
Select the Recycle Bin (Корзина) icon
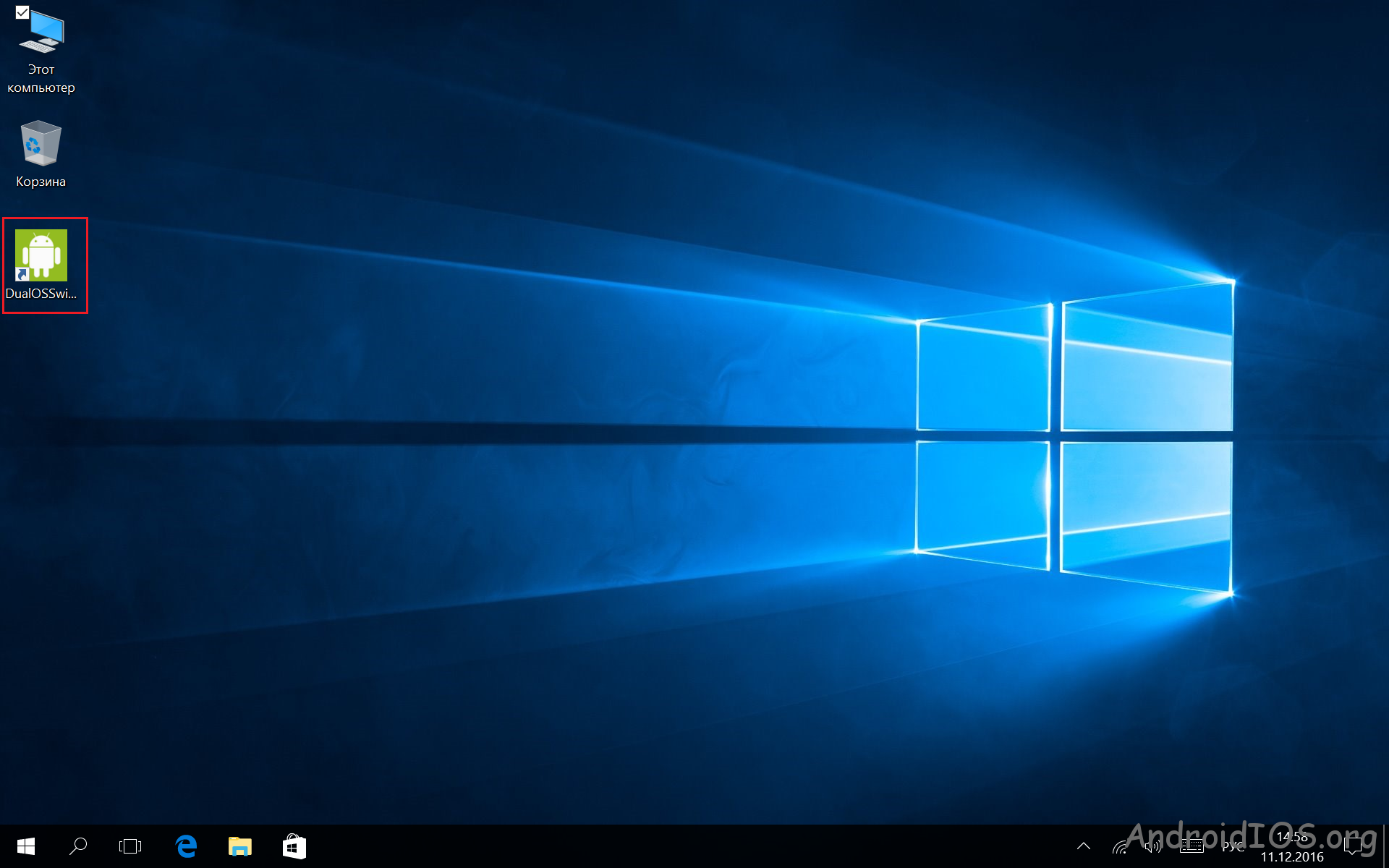tap(41, 143)
